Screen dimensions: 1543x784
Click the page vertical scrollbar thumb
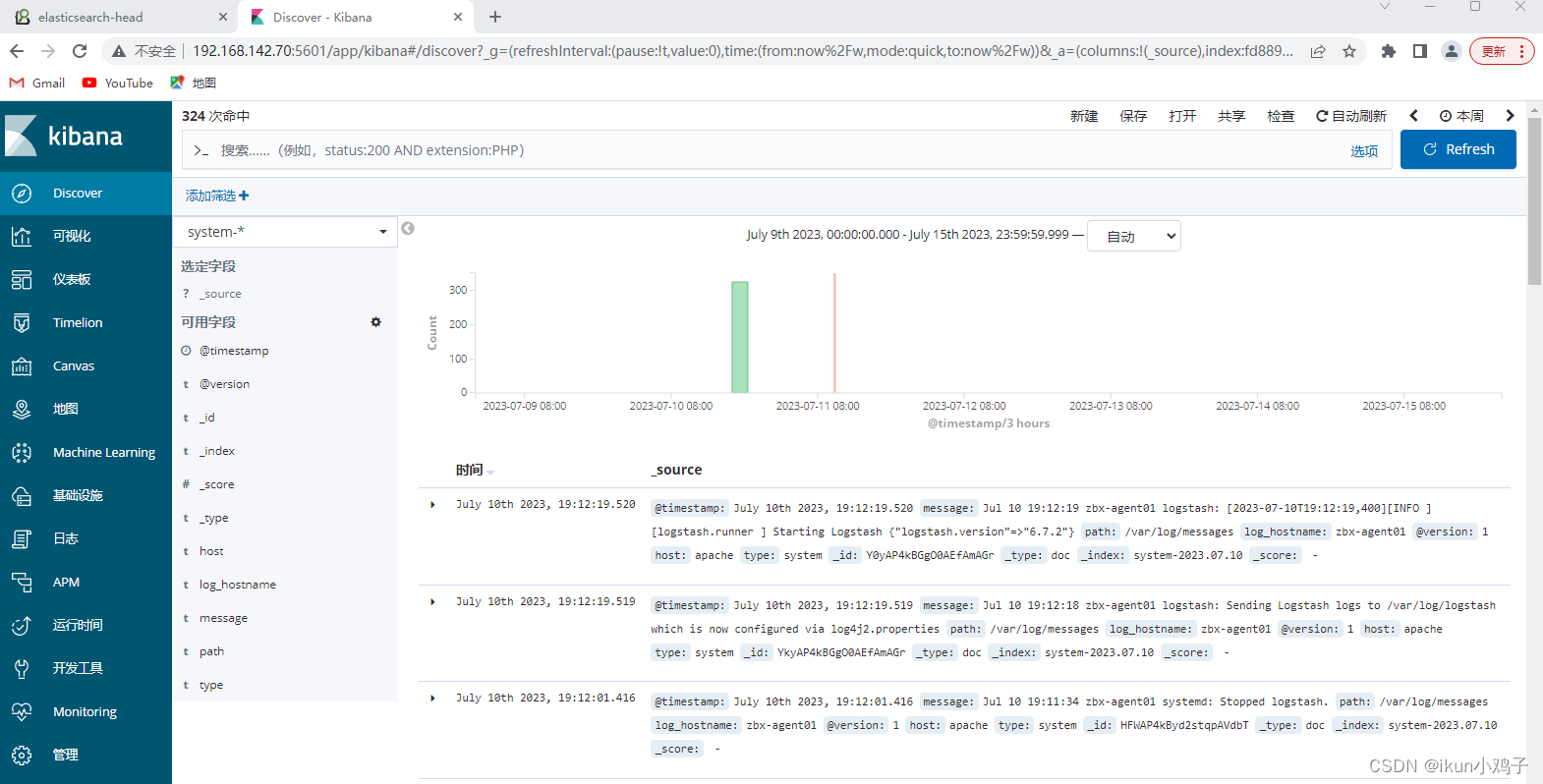click(1534, 201)
